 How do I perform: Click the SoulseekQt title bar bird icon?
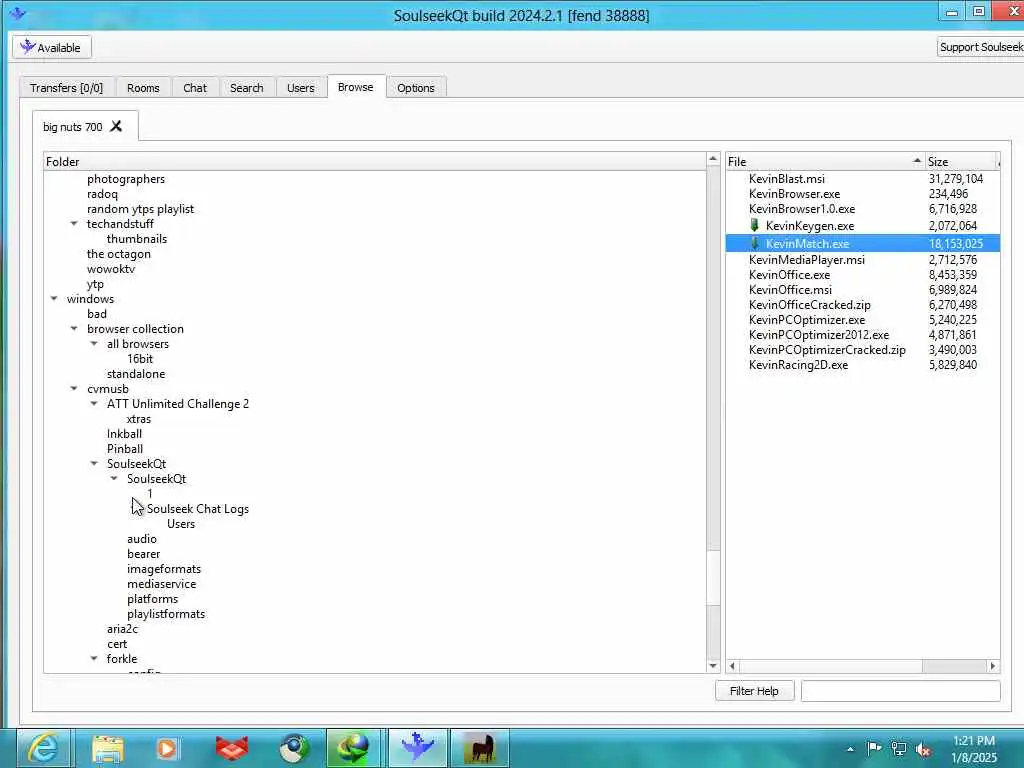pos(18,13)
